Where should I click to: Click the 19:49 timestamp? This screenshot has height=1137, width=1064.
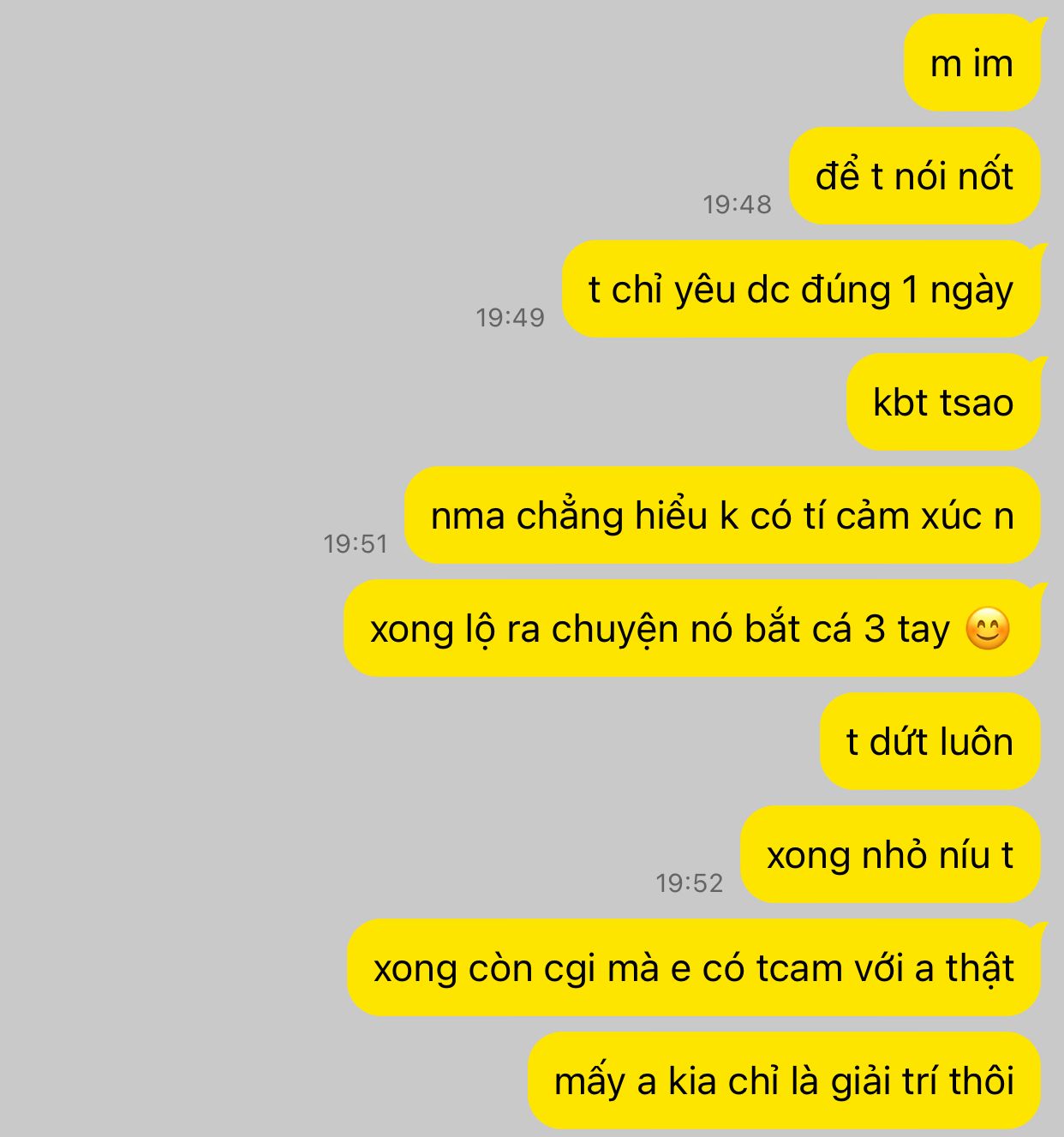(x=510, y=317)
